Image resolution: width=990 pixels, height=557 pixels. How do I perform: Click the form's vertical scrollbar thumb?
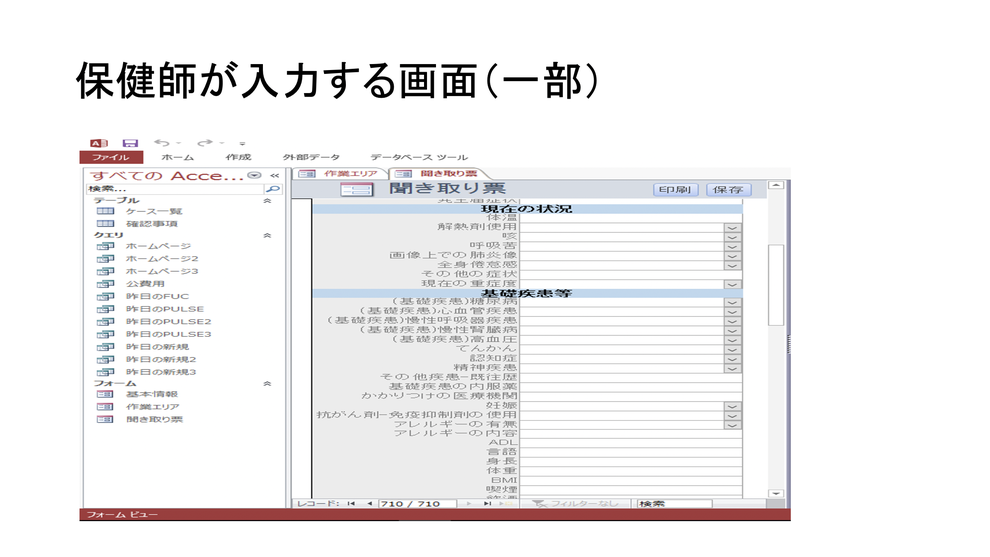click(776, 285)
